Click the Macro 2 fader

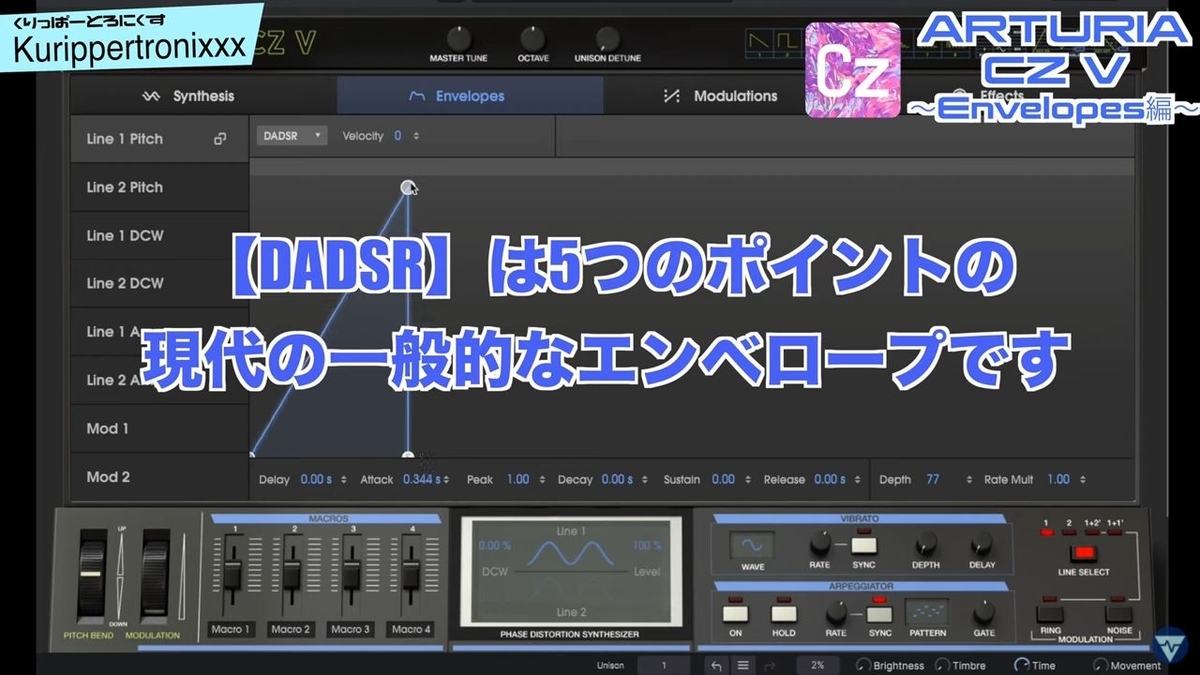coord(291,575)
